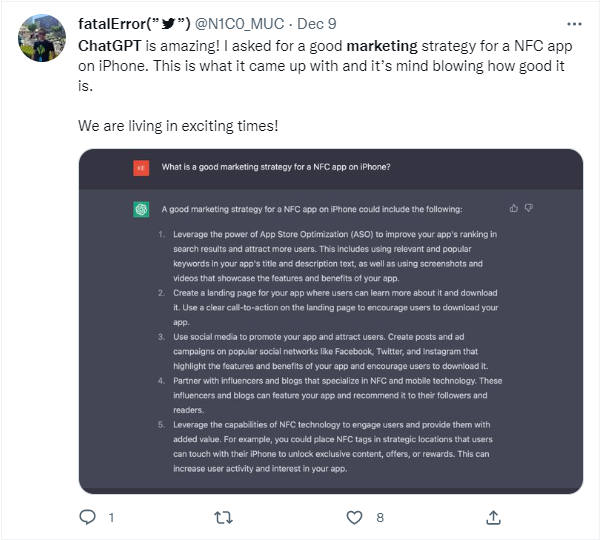601x540 pixels.
Task: Click the green ChatGPT logo icon
Action: click(x=141, y=209)
